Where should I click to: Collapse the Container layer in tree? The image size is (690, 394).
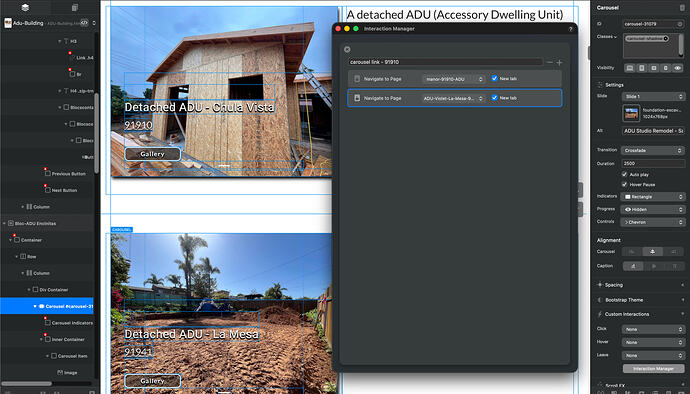pos(11,240)
